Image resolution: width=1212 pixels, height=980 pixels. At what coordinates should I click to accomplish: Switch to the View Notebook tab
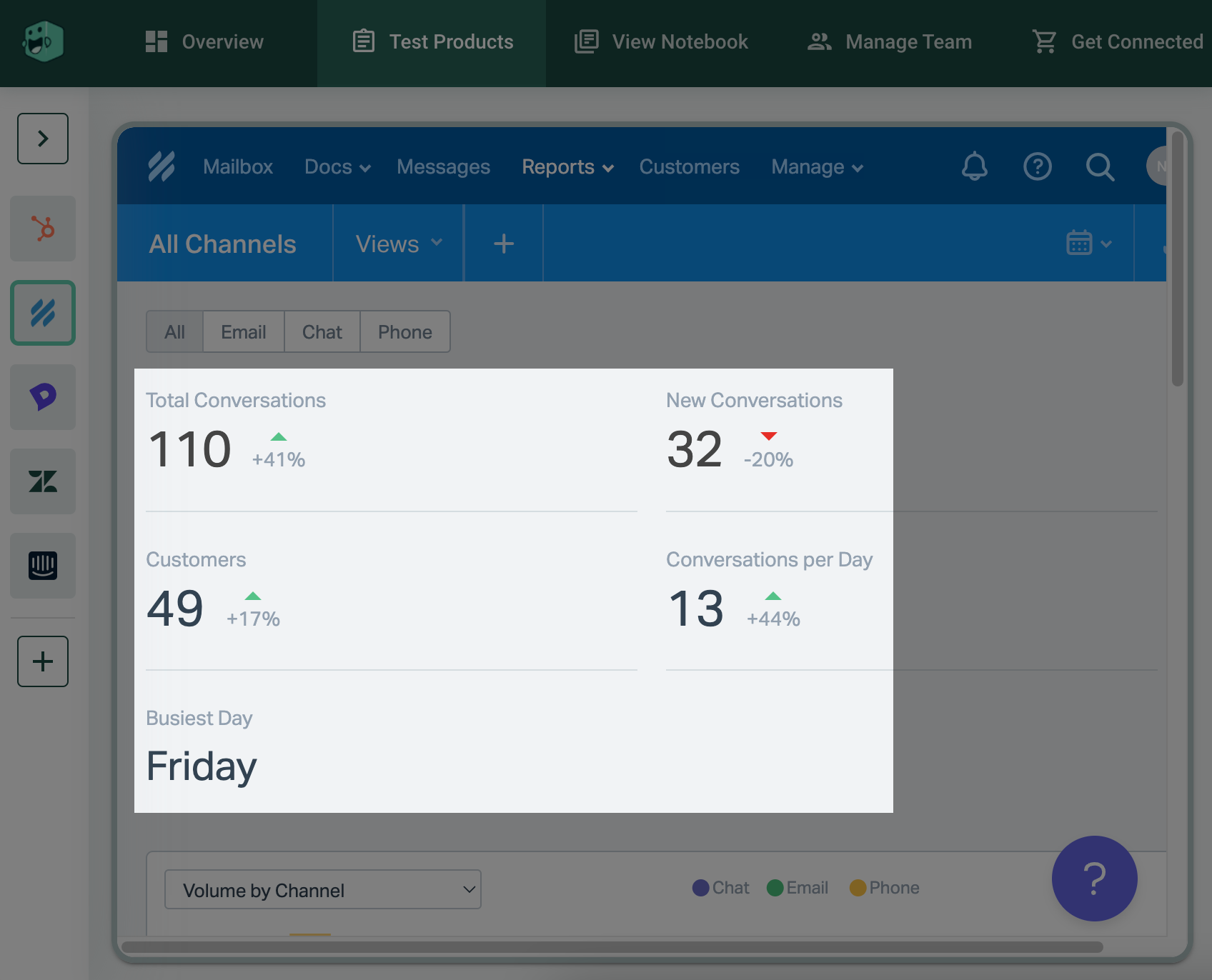click(x=662, y=42)
